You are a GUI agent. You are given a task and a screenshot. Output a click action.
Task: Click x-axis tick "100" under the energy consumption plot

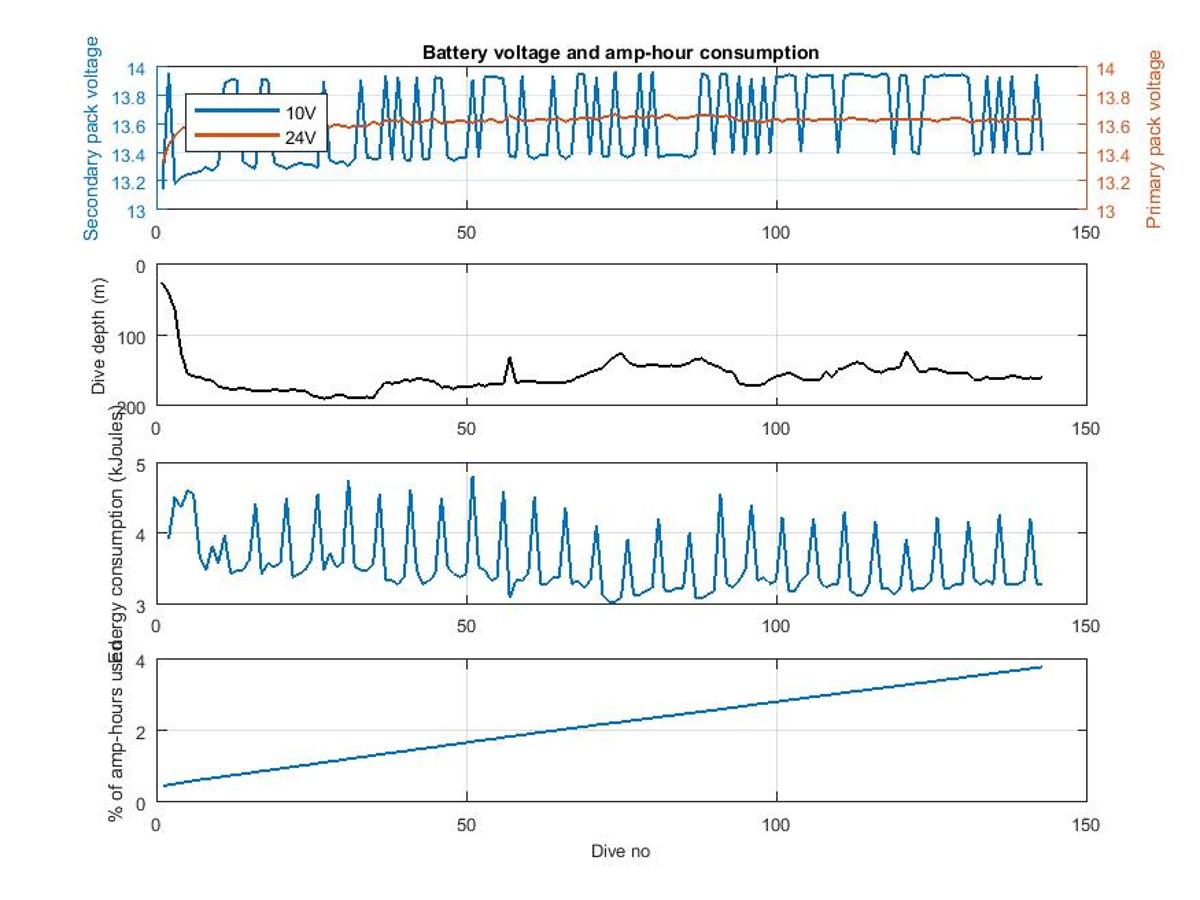pyautogui.click(x=776, y=626)
